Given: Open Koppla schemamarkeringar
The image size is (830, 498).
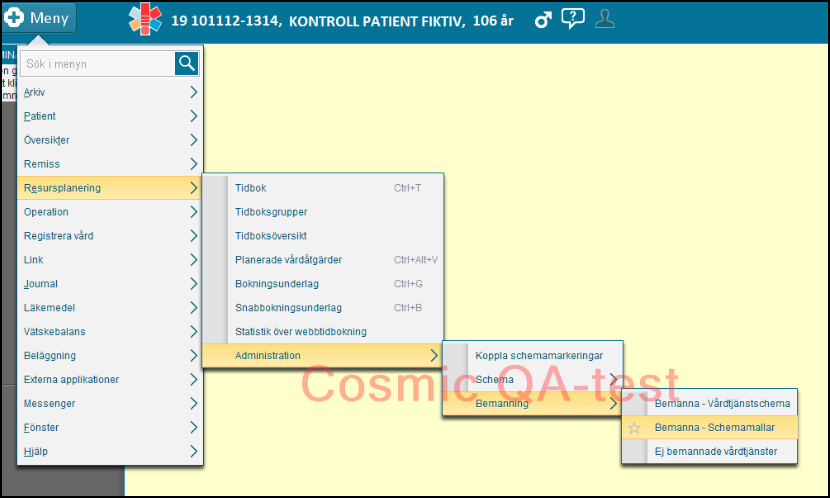Looking at the screenshot, I should (538, 356).
